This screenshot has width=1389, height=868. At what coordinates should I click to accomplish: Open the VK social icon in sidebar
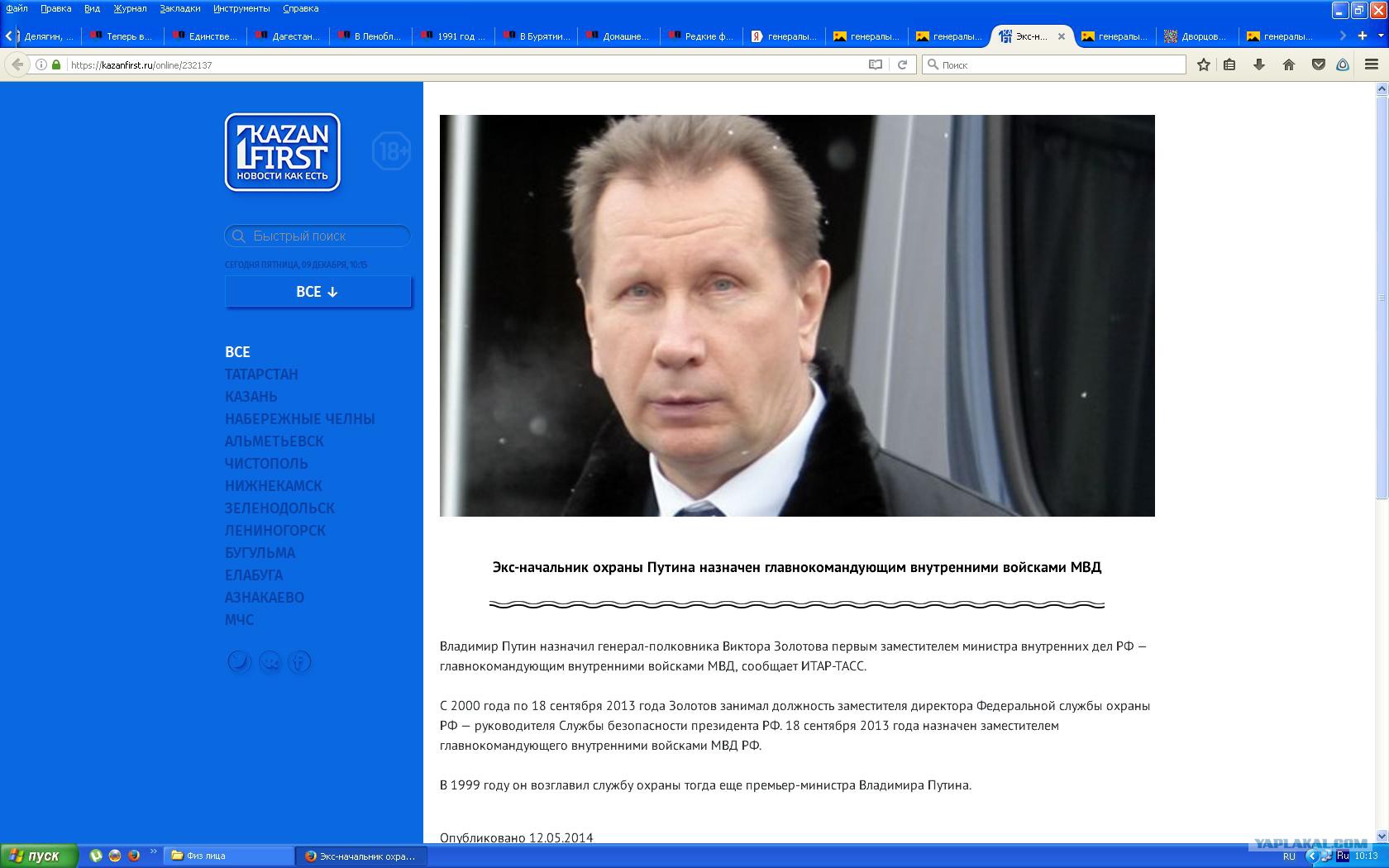tap(270, 661)
